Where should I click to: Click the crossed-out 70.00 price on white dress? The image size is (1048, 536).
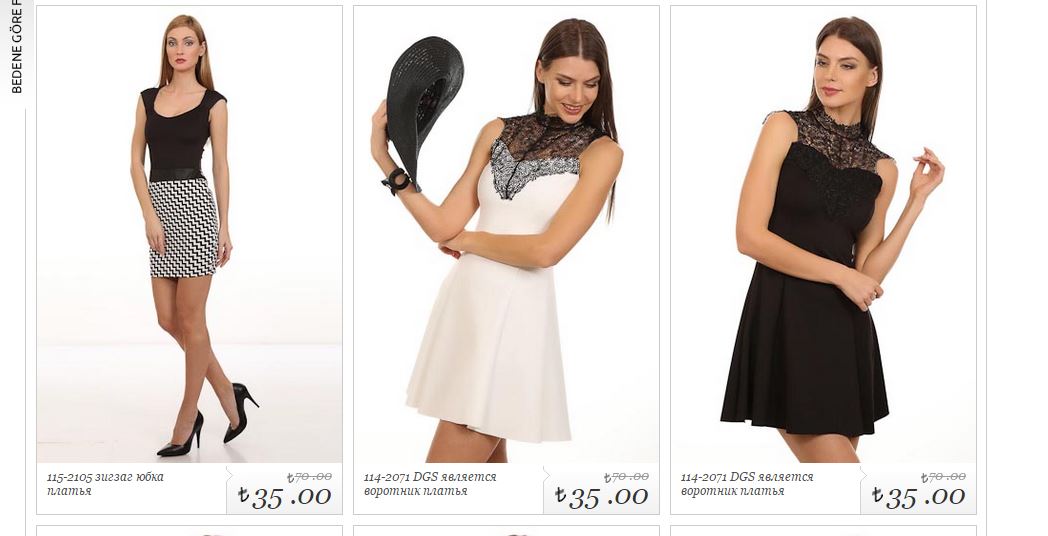pos(626,477)
